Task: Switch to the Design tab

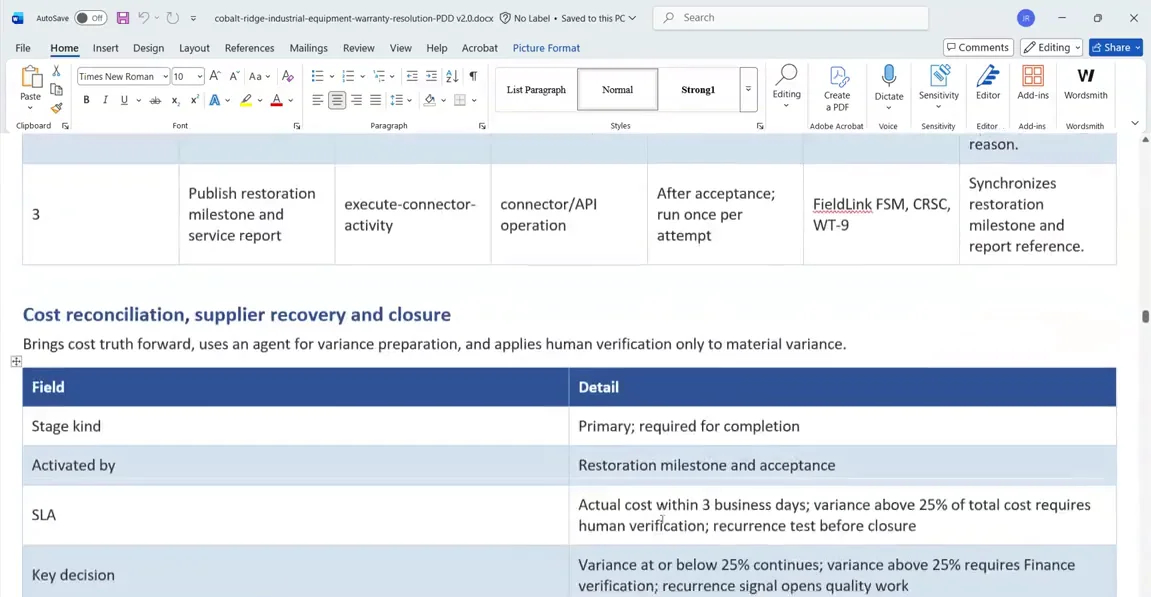Action: tap(148, 48)
